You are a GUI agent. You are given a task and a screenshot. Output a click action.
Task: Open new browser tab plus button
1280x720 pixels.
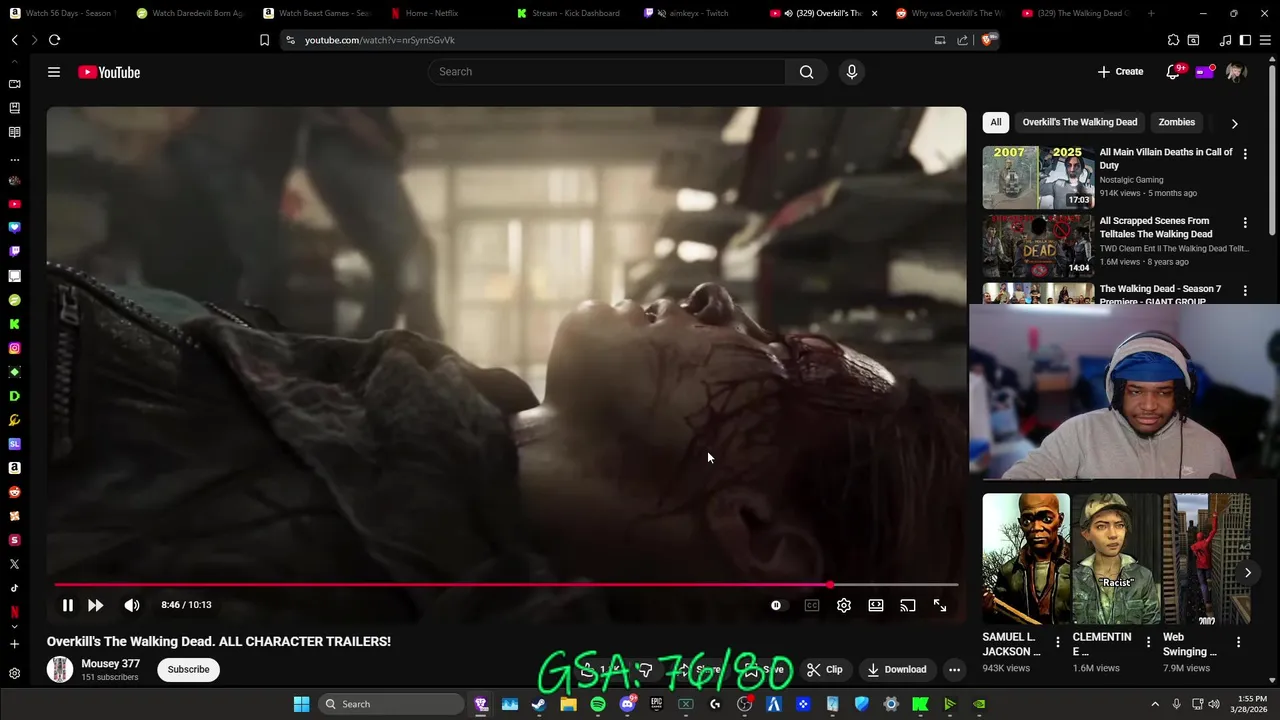pos(1151,13)
